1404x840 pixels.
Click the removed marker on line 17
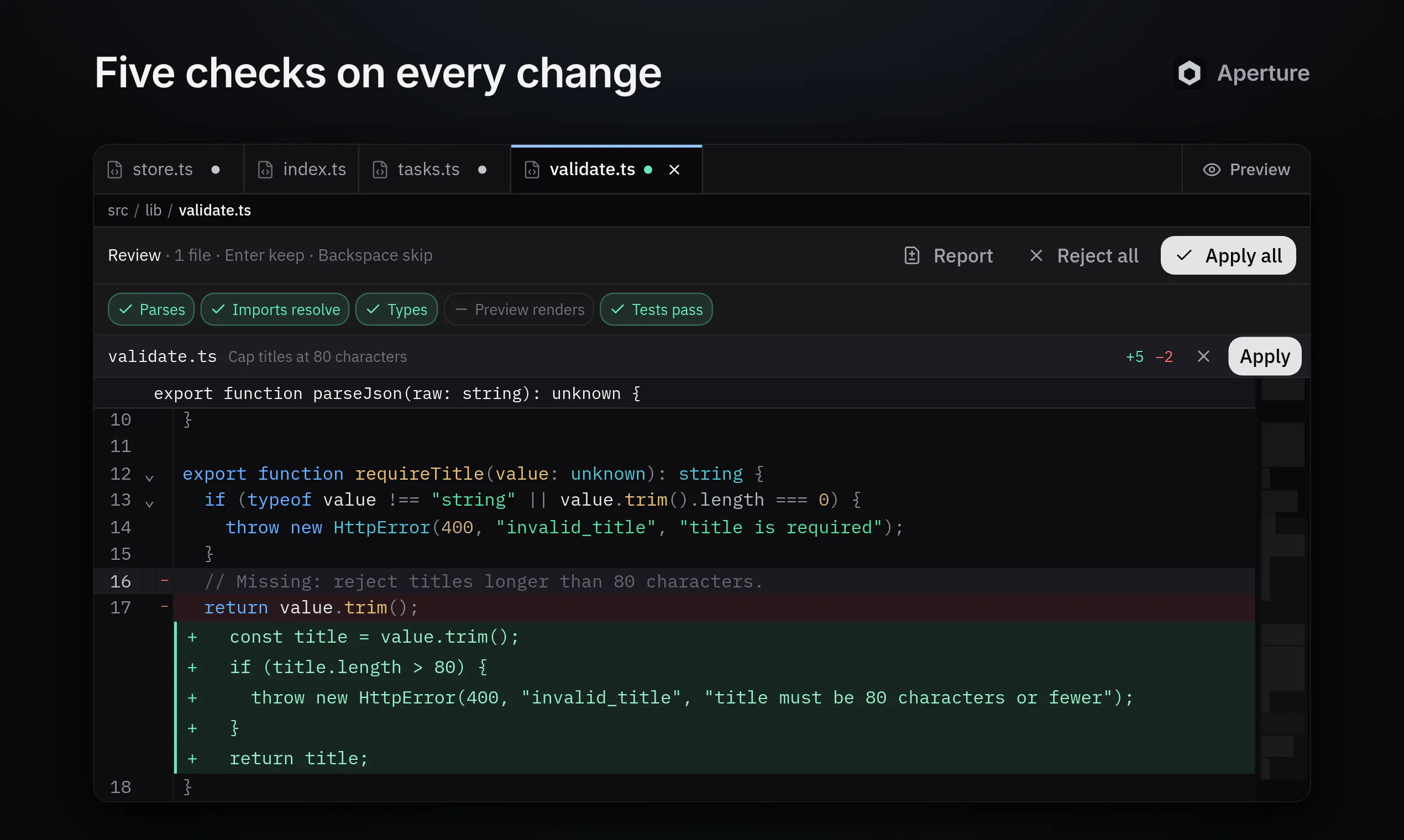click(164, 606)
